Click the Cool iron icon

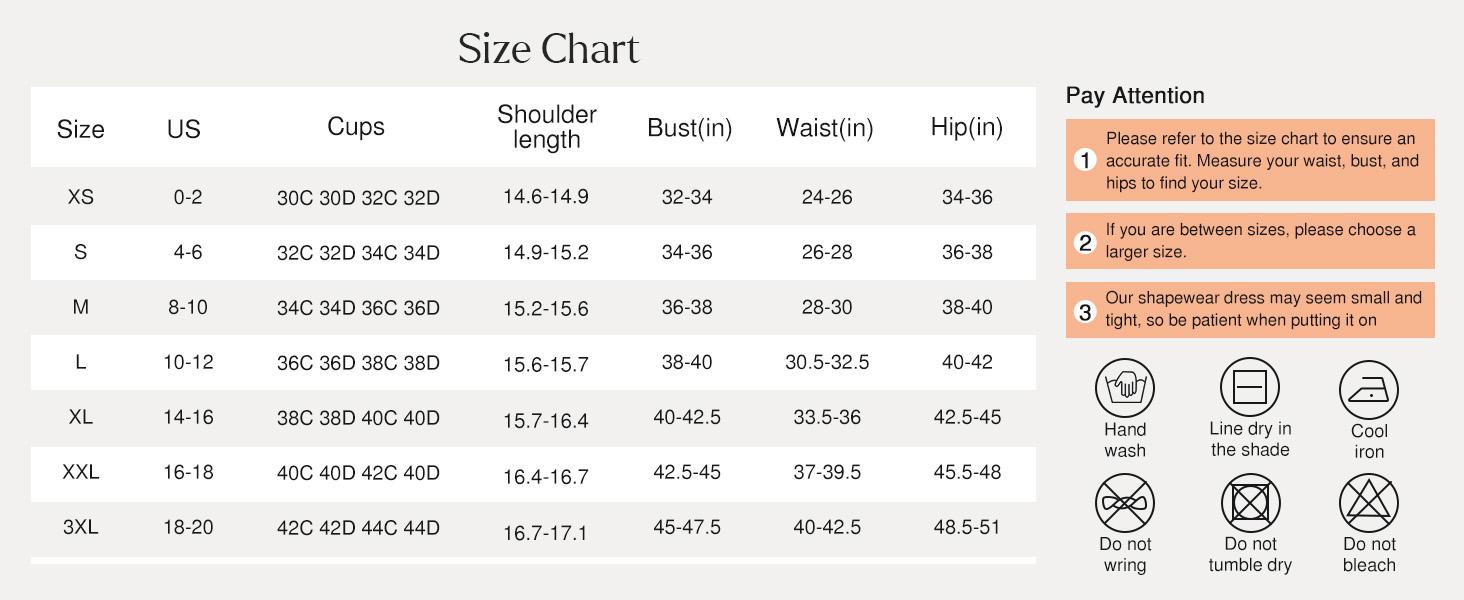[x=1369, y=390]
